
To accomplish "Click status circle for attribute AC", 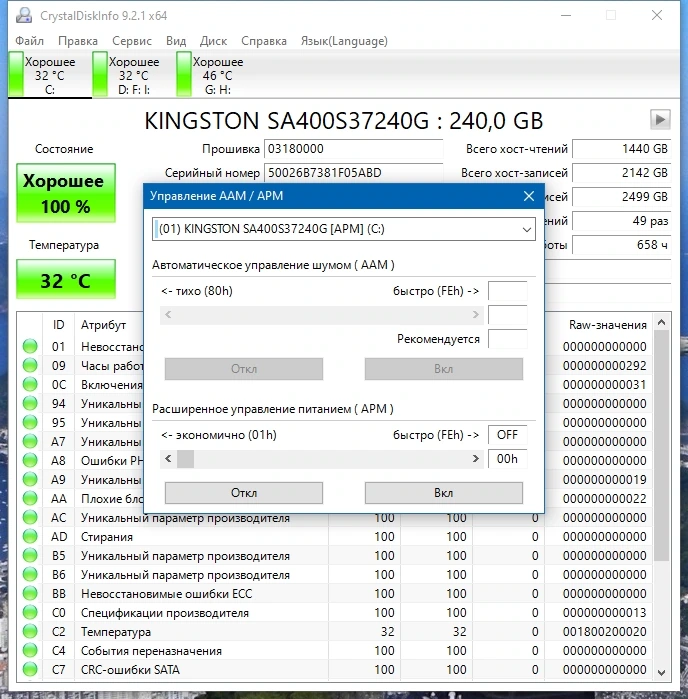I will 30,518.
